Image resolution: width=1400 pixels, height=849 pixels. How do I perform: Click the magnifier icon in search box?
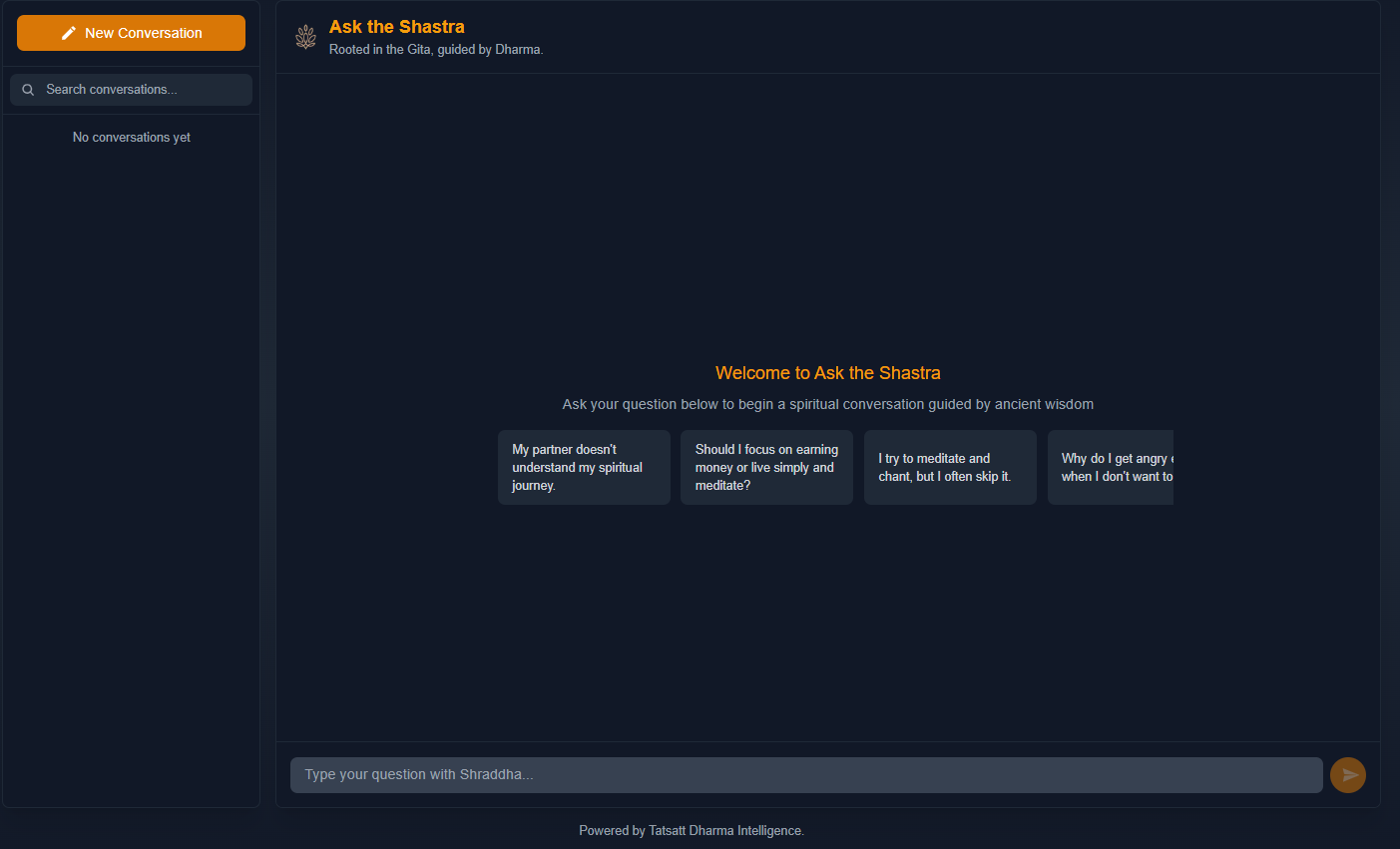point(28,90)
